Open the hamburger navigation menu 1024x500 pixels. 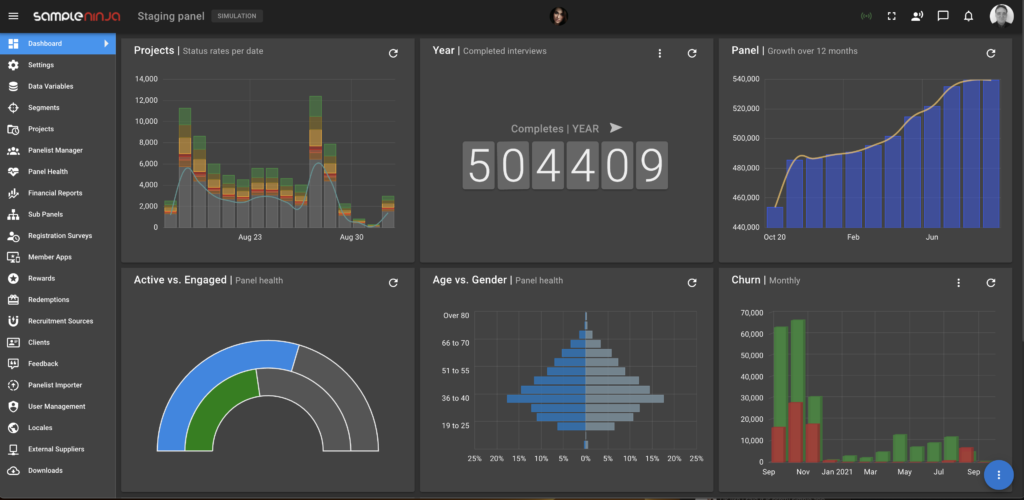[x=13, y=16]
